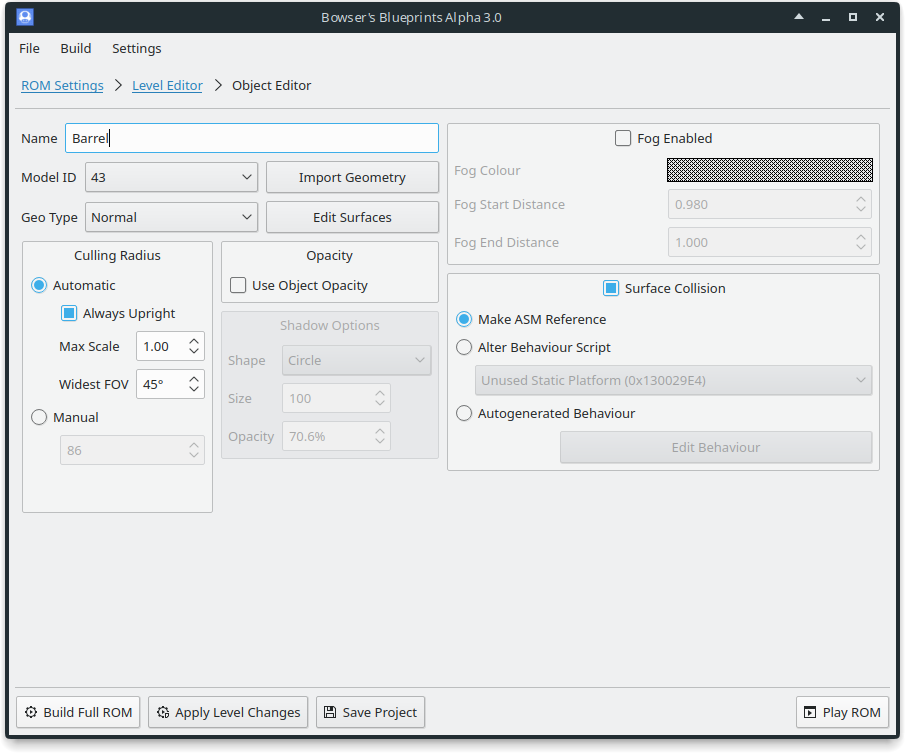This screenshot has height=753, width=905.
Task: Open the File menu
Action: click(x=29, y=48)
